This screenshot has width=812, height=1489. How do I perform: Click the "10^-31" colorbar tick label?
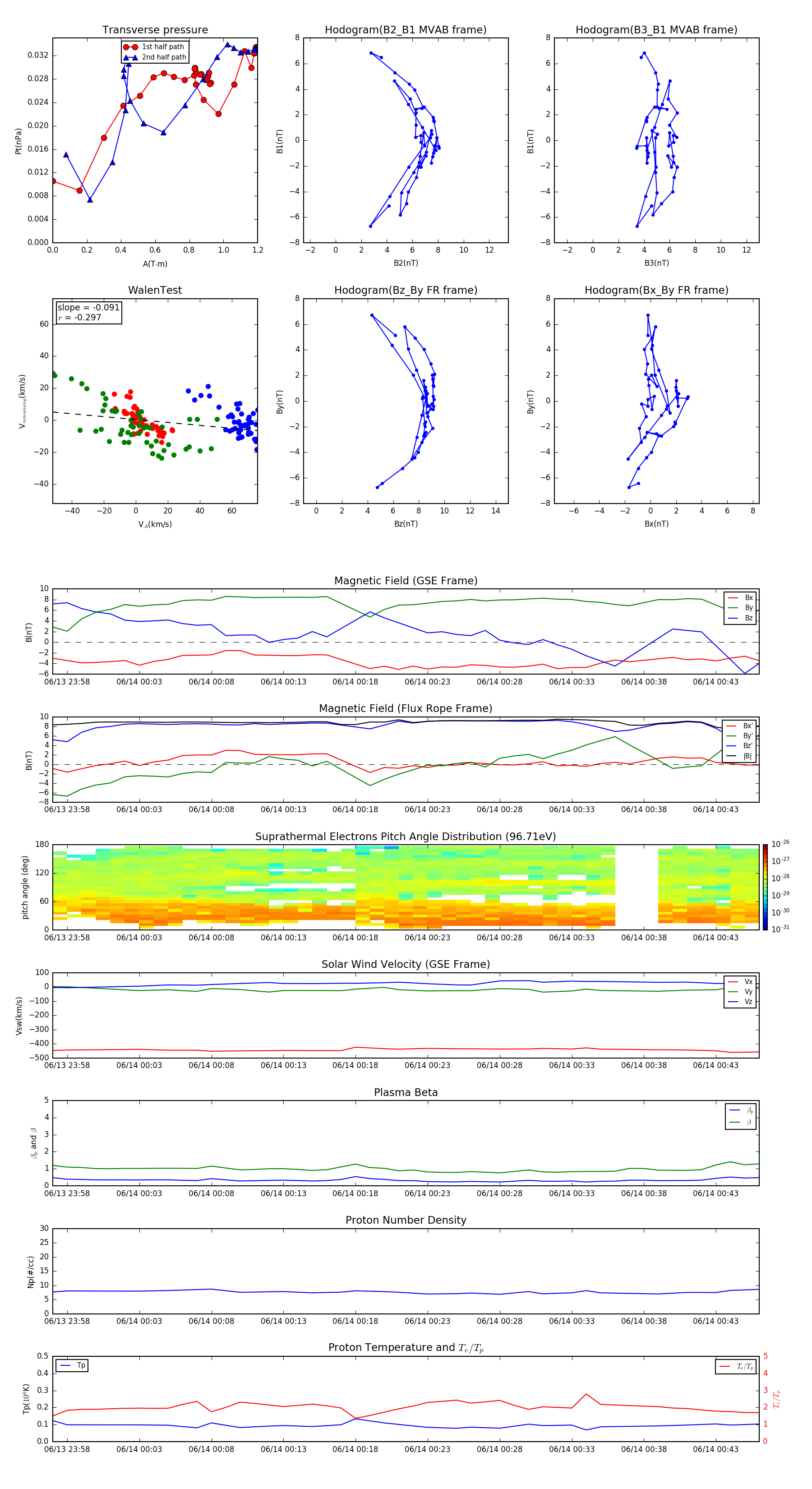[781, 929]
